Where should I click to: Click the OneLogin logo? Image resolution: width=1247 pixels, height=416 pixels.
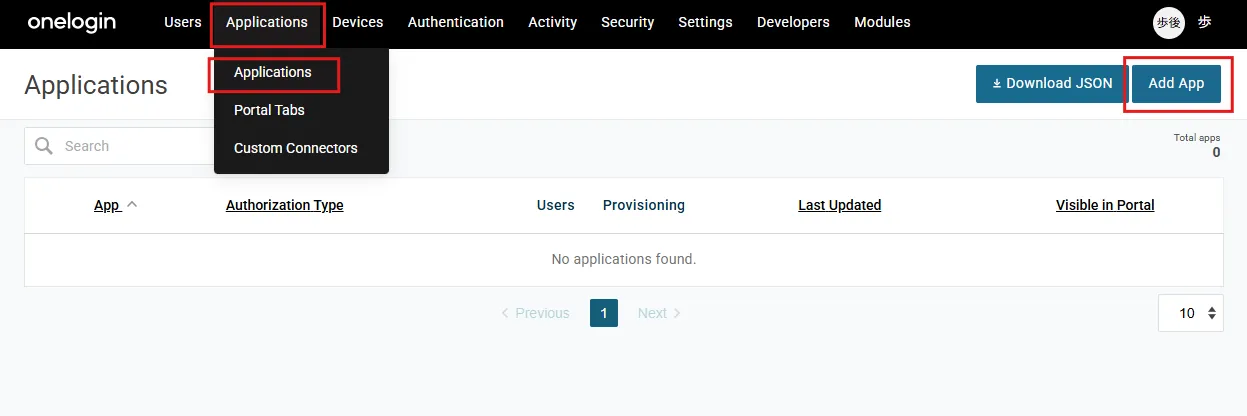[71, 22]
